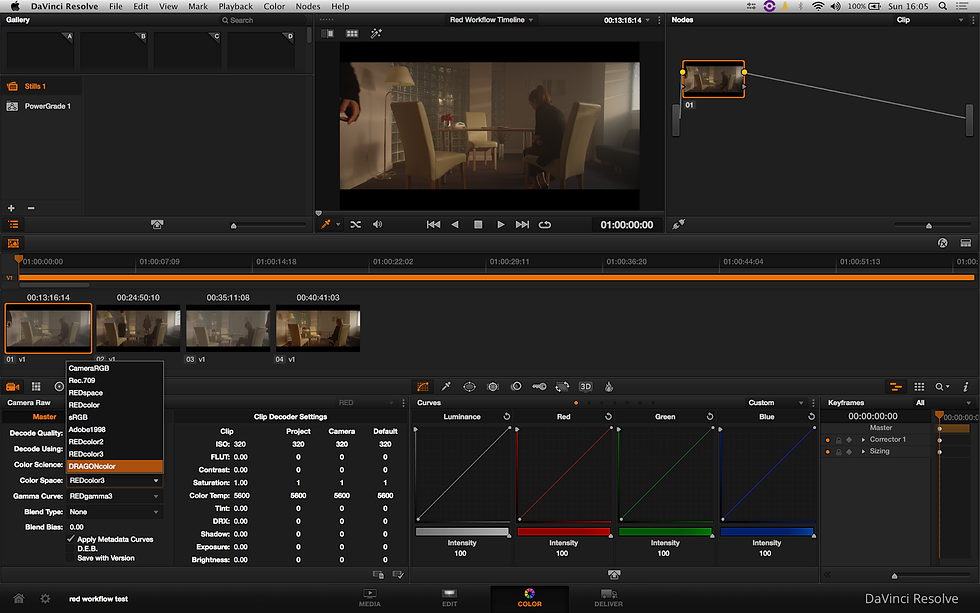Click the viewer magic wand enhance icon
980x613 pixels.
(x=376, y=33)
